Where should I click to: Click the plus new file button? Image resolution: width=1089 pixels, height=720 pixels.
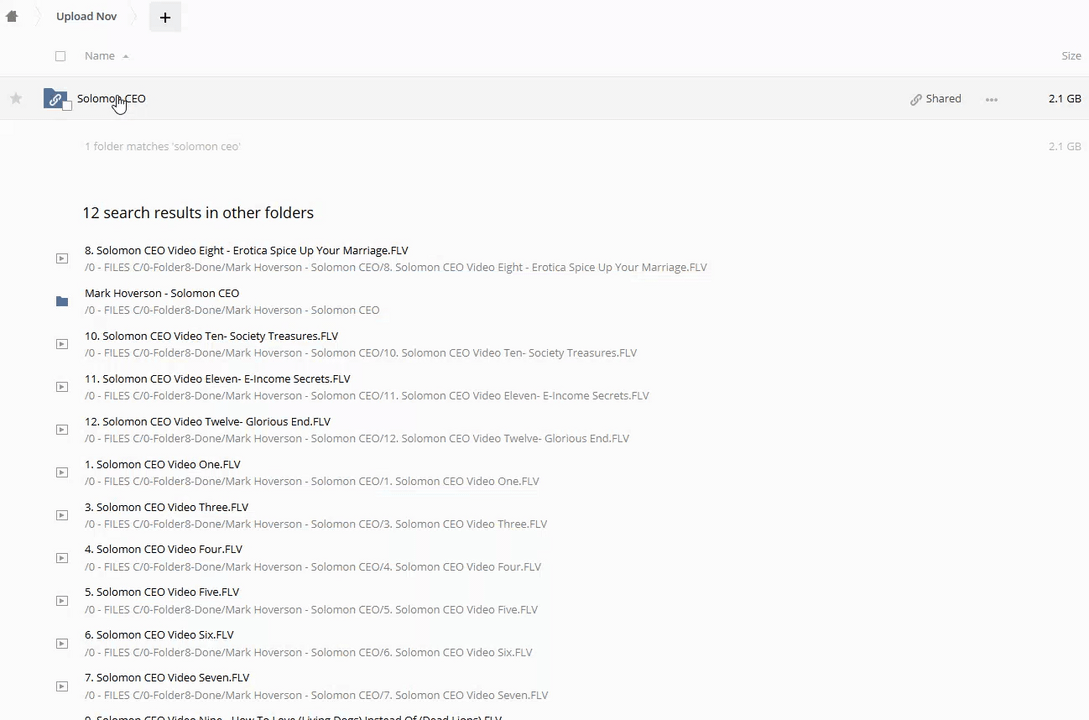pos(165,17)
